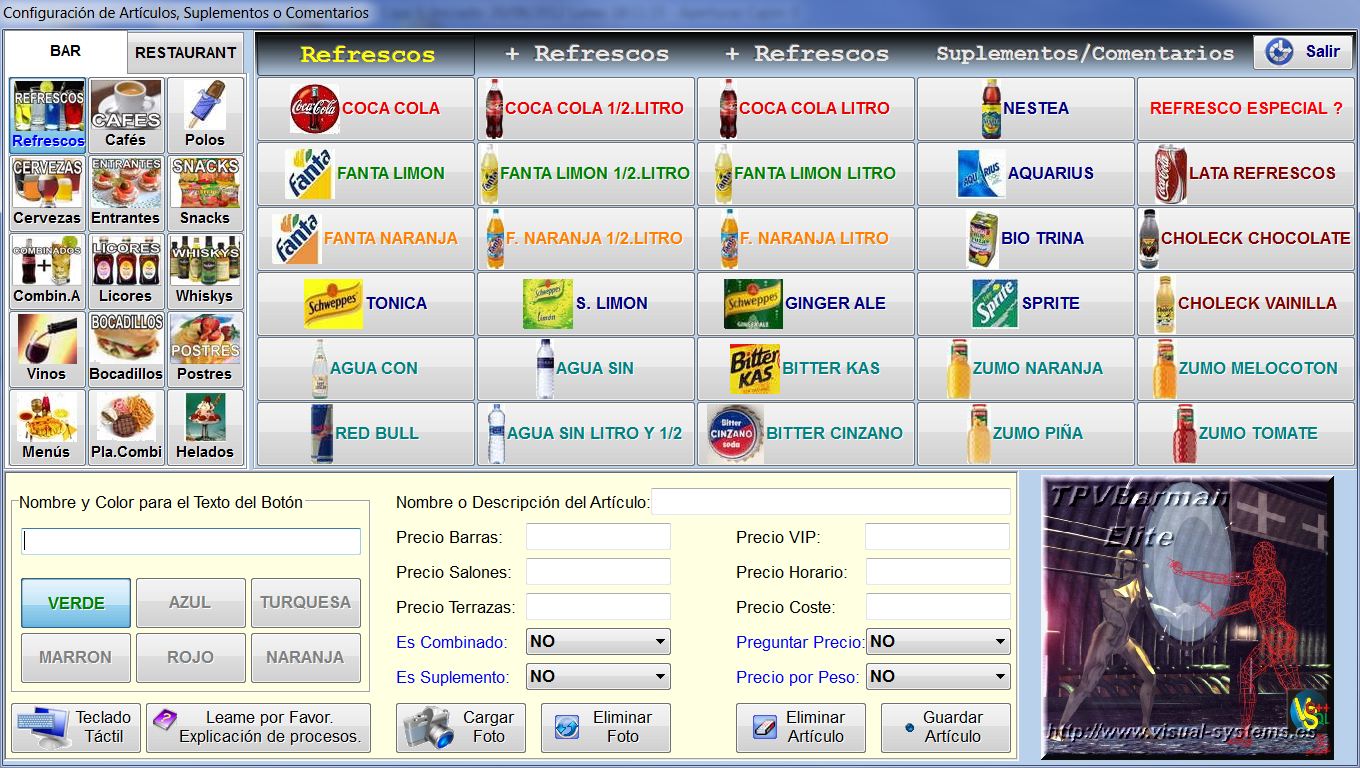Pick the VERDE text color
Image resolution: width=1360 pixels, height=768 pixels.
coord(76,603)
